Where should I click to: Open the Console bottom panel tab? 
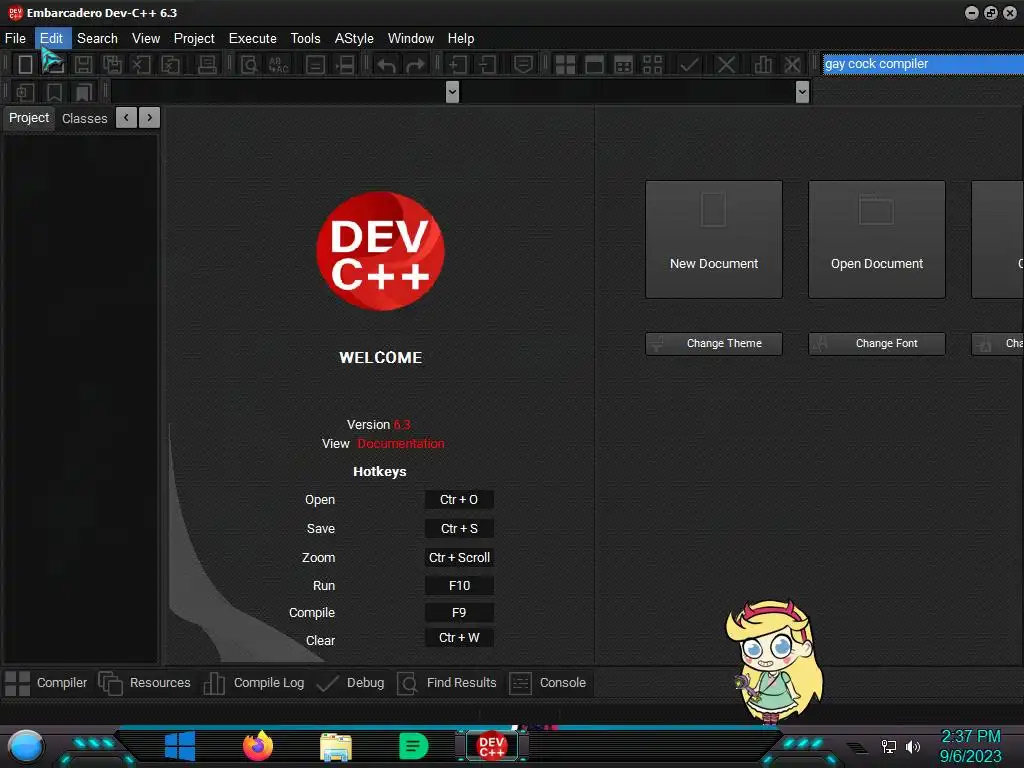548,683
